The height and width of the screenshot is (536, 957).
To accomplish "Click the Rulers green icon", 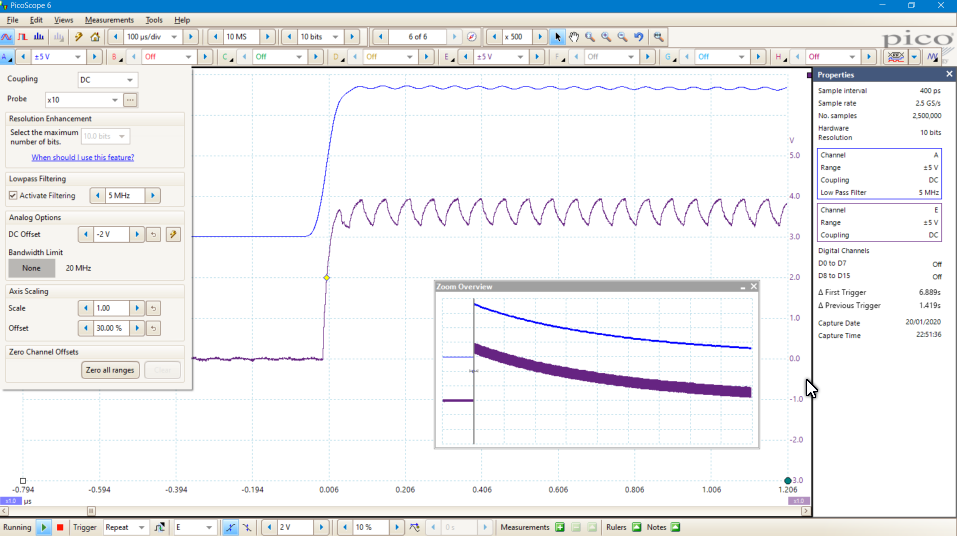I will [636, 527].
